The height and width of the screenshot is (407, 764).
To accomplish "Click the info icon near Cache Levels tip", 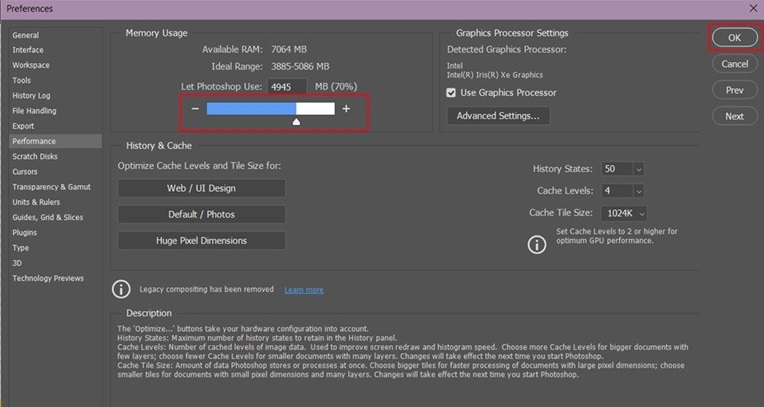I will (539, 241).
